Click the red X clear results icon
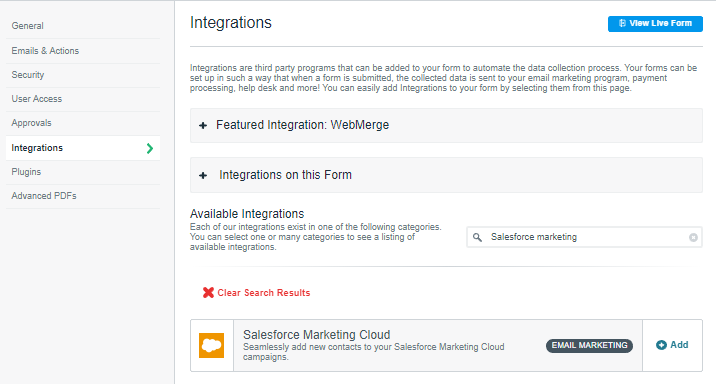Screen dimensions: 716x384 coord(208,293)
